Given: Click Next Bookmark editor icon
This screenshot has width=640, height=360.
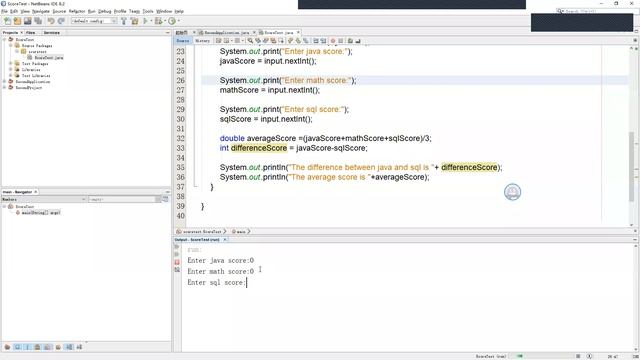Looking at the screenshot, I should pos(298,41).
